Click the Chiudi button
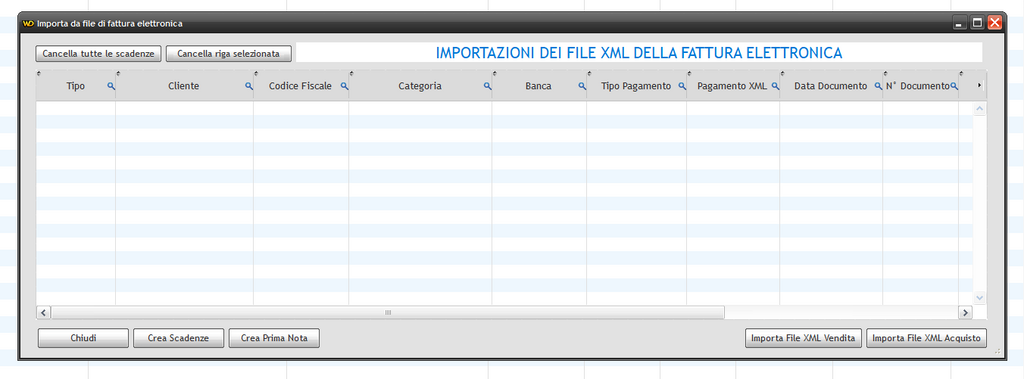This screenshot has width=1024, height=379. 84,338
